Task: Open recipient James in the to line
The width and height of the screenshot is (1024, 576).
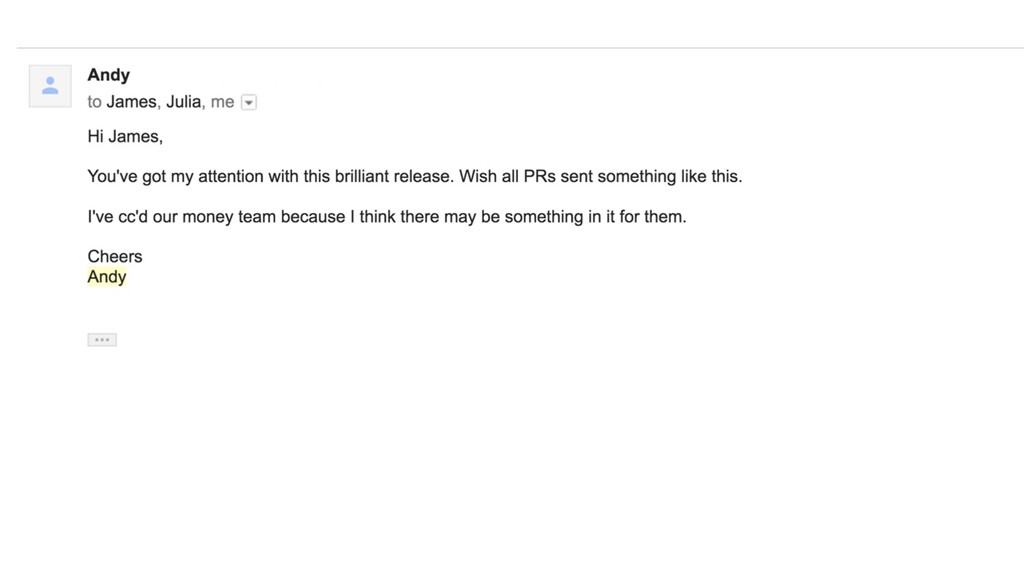Action: [x=131, y=102]
